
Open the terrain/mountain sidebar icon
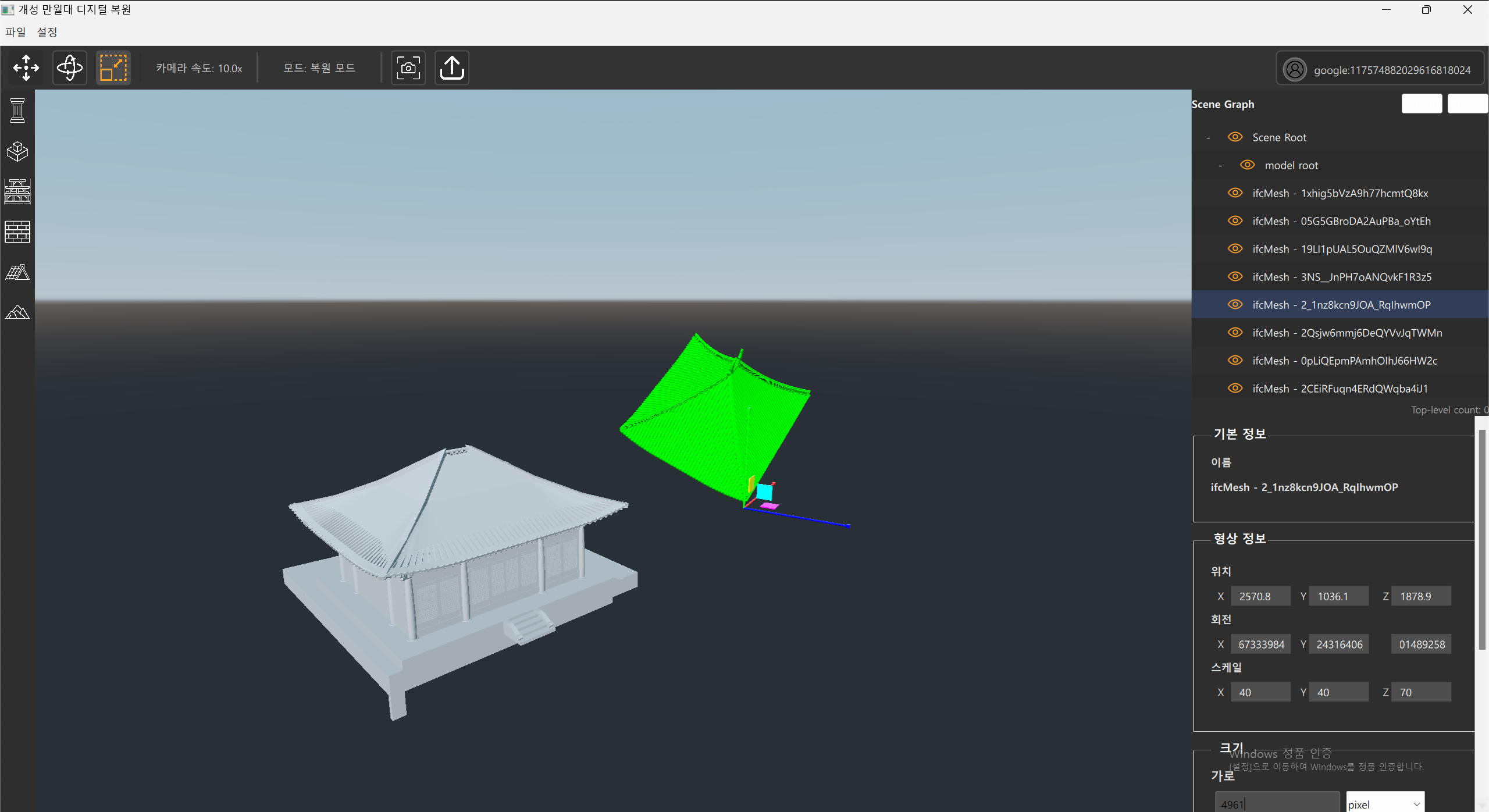point(17,312)
